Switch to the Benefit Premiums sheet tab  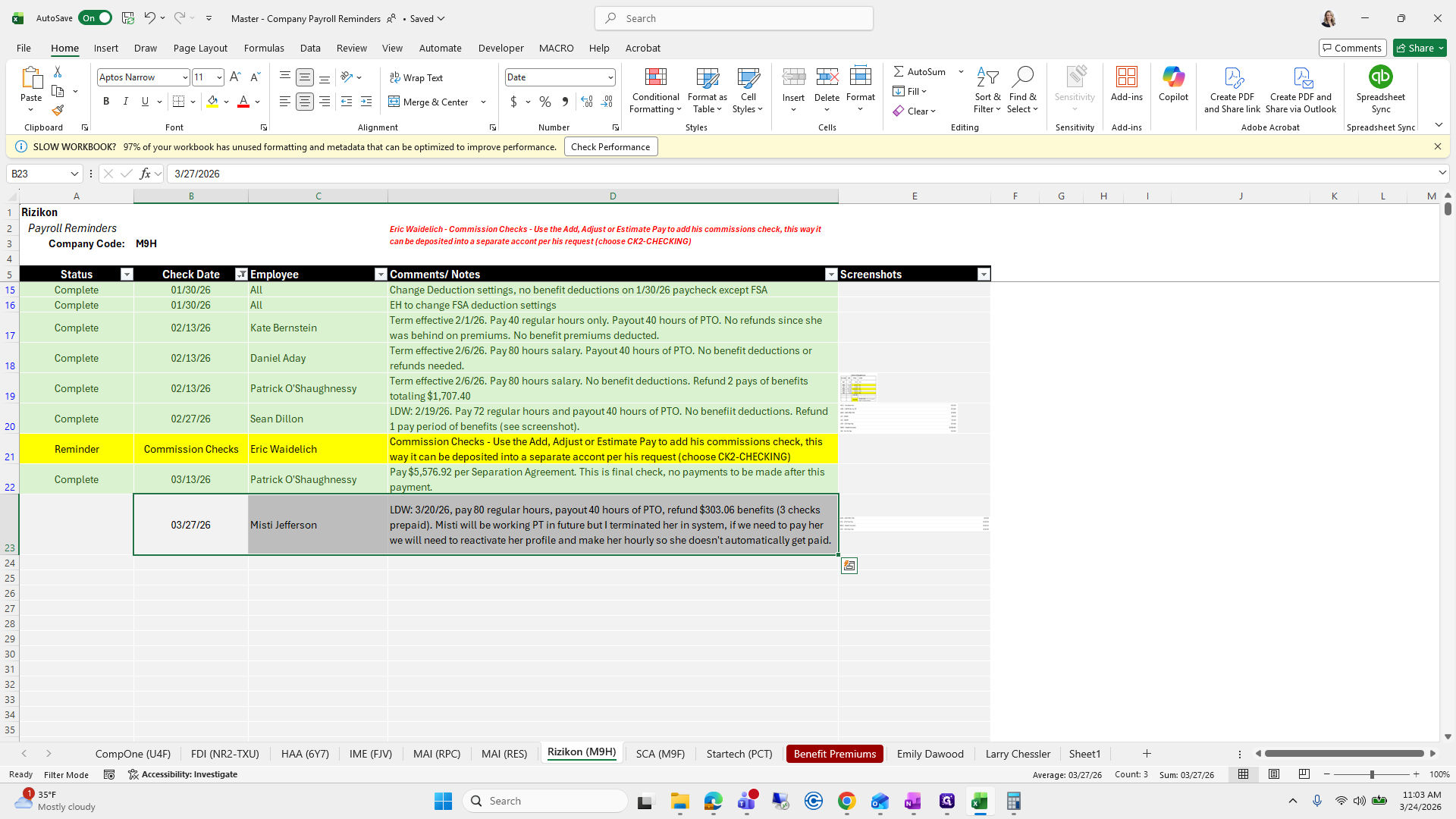coord(834,754)
